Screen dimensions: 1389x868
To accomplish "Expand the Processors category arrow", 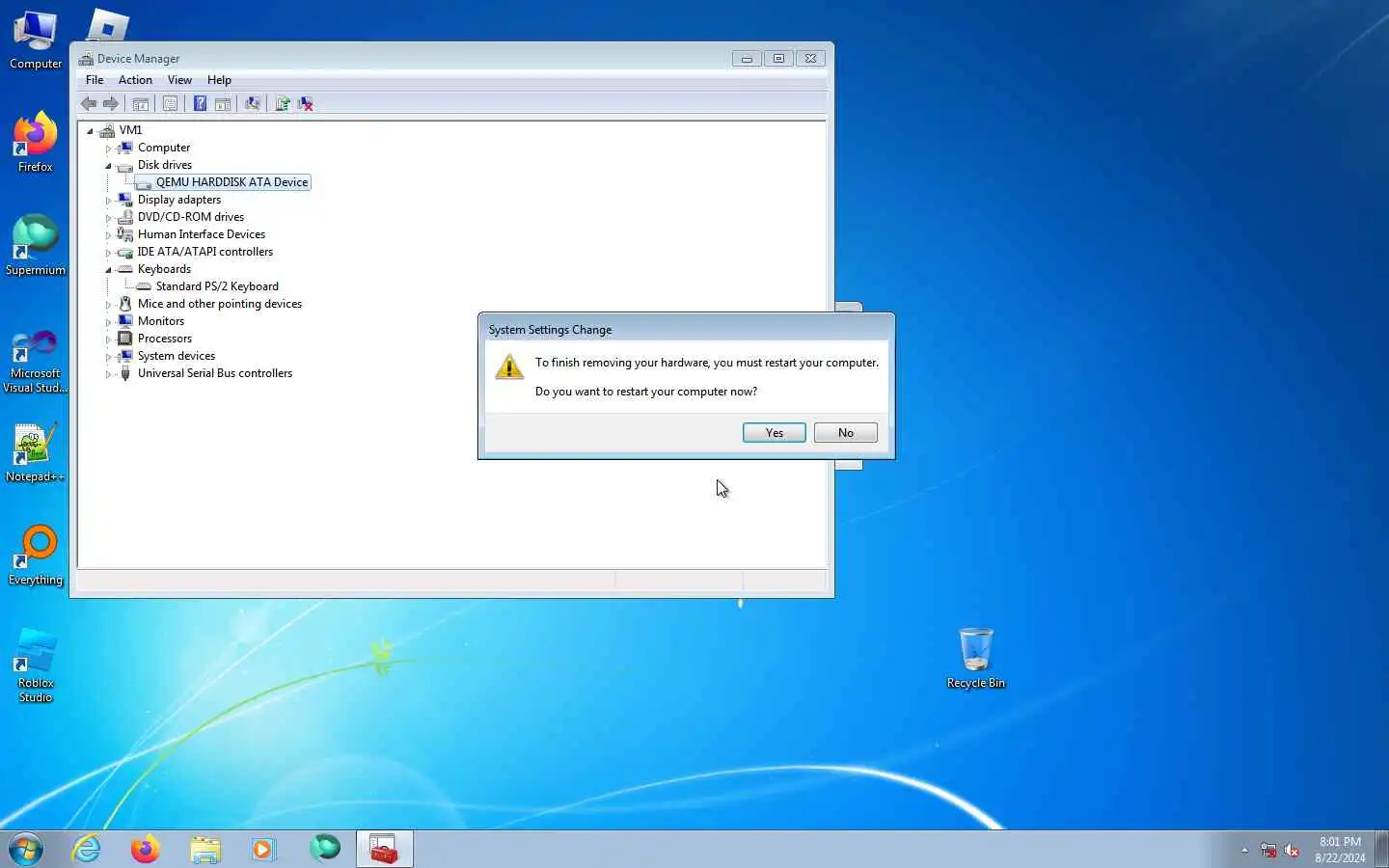I will (x=108, y=339).
